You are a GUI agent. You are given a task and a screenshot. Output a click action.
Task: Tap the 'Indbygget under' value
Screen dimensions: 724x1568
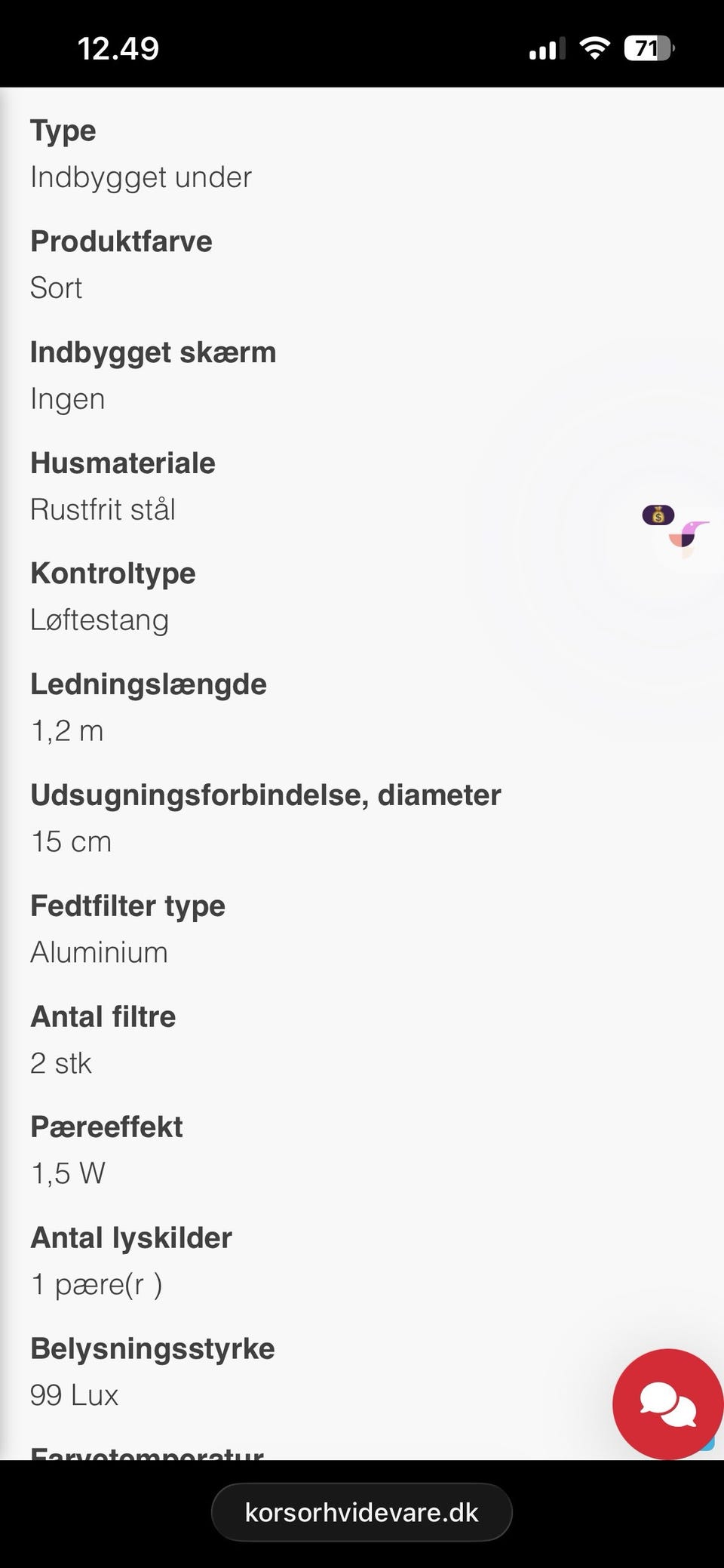click(141, 177)
